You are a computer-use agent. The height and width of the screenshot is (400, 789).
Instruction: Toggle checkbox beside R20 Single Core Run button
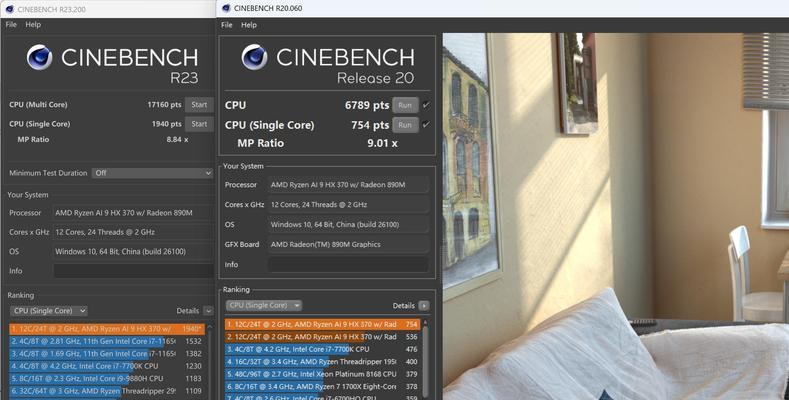coord(426,124)
